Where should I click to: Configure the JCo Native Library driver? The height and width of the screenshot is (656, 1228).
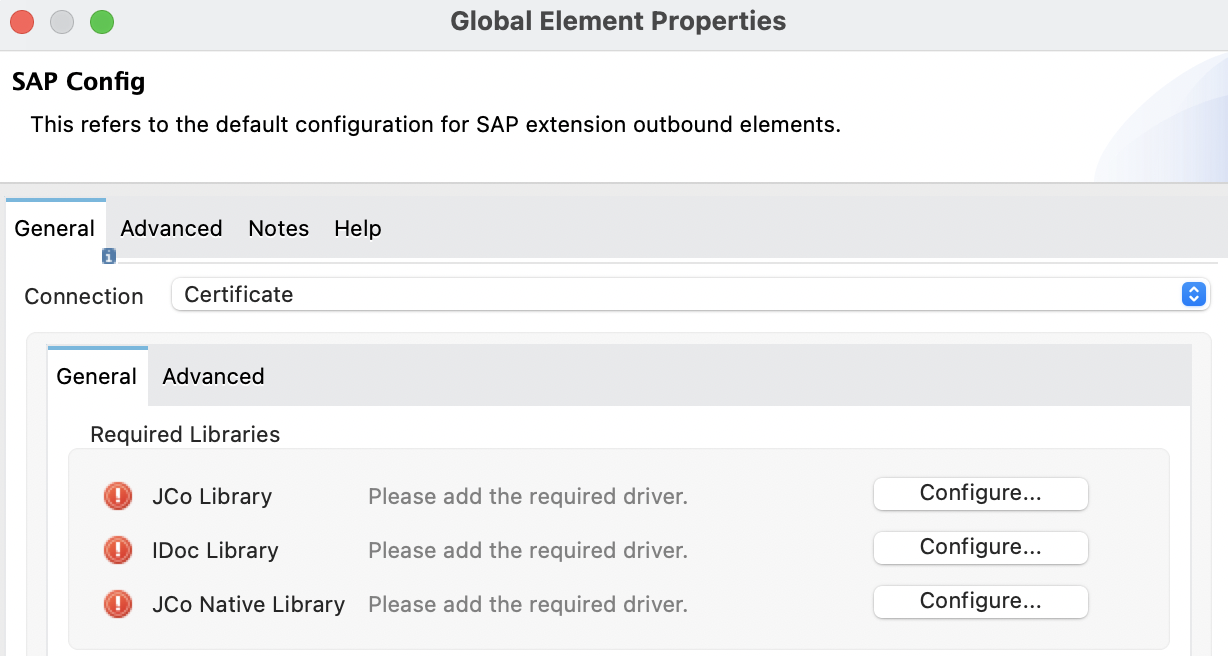pyautogui.click(x=980, y=601)
